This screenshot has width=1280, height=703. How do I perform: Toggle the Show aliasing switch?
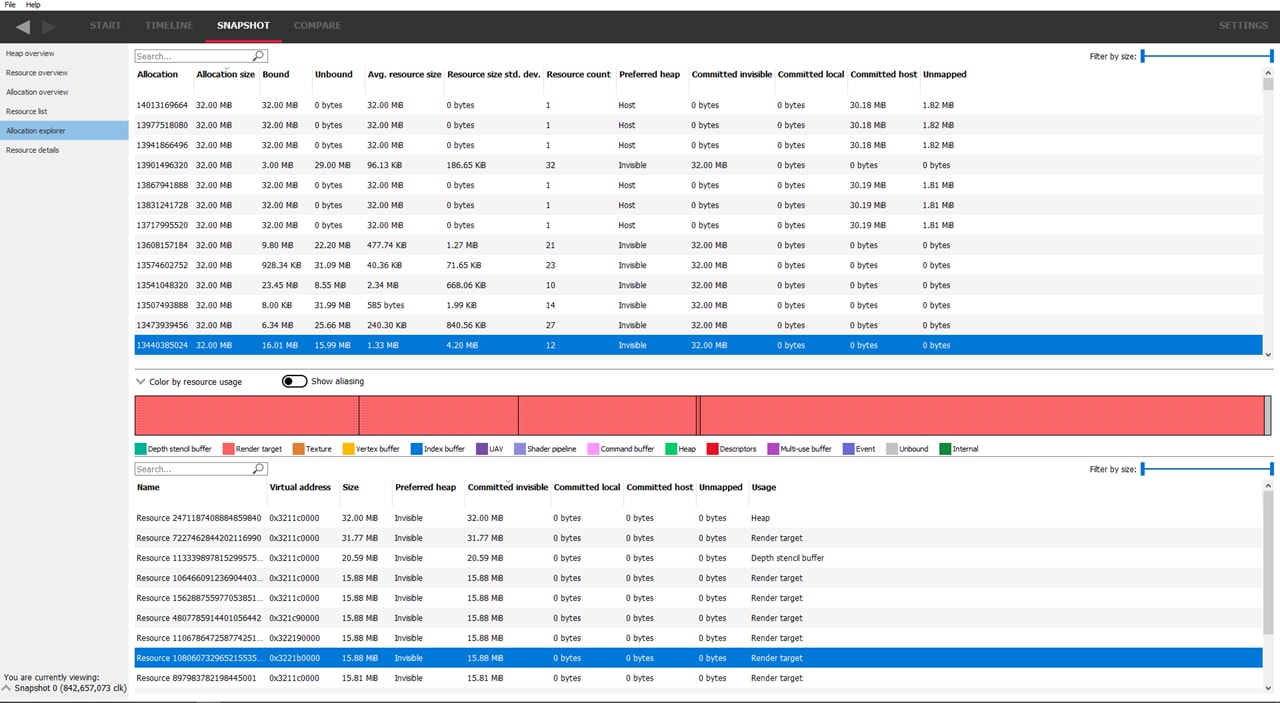pyautogui.click(x=294, y=381)
